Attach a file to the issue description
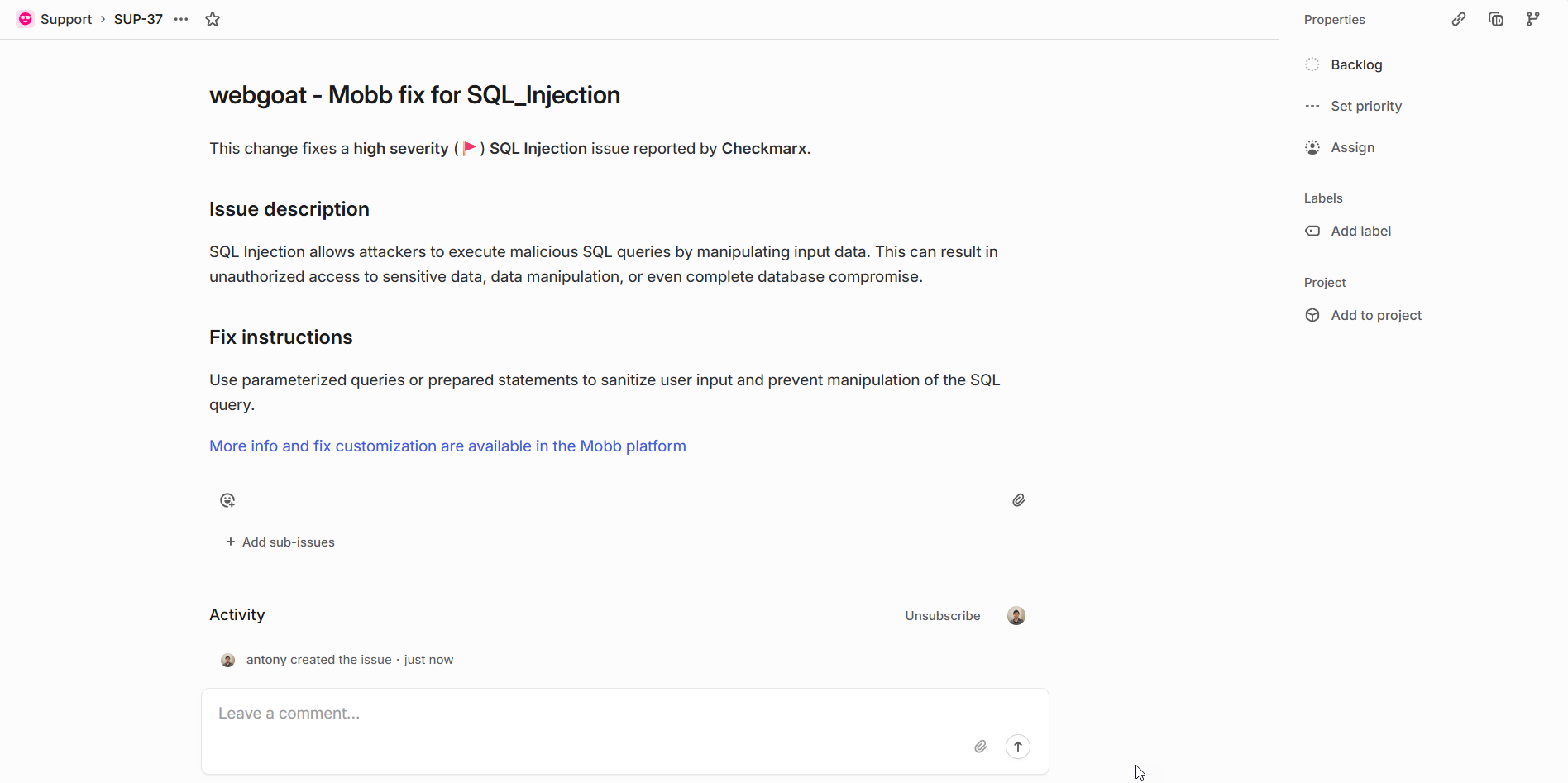The height and width of the screenshot is (783, 1568). tap(1018, 500)
